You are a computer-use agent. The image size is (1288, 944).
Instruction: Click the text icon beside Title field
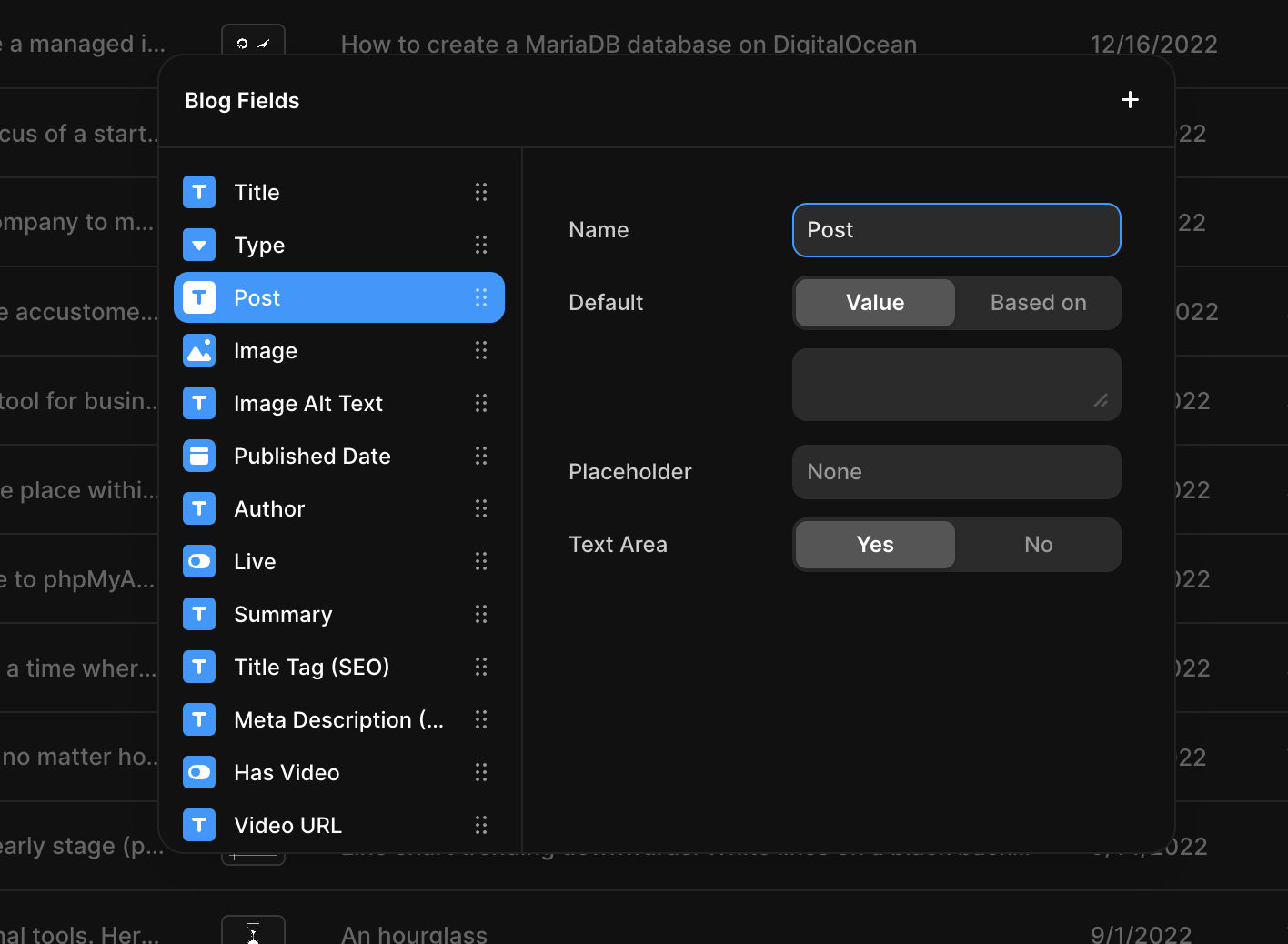199,192
